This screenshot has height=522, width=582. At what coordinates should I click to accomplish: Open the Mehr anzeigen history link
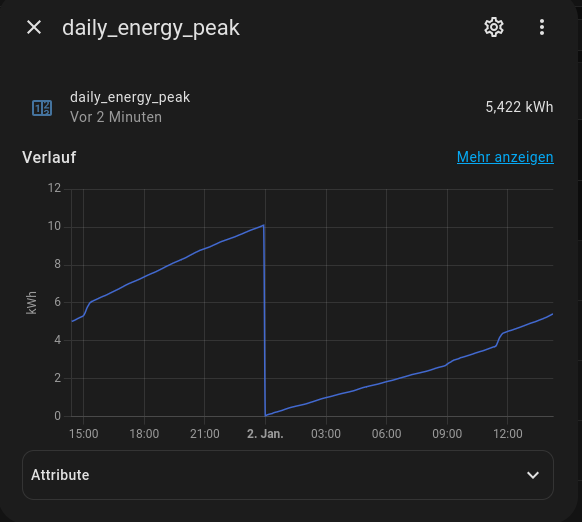point(505,157)
